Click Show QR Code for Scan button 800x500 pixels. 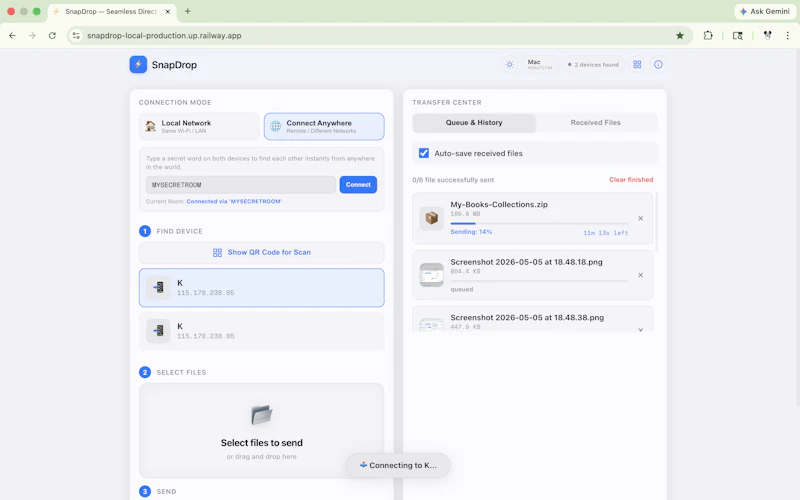(262, 252)
